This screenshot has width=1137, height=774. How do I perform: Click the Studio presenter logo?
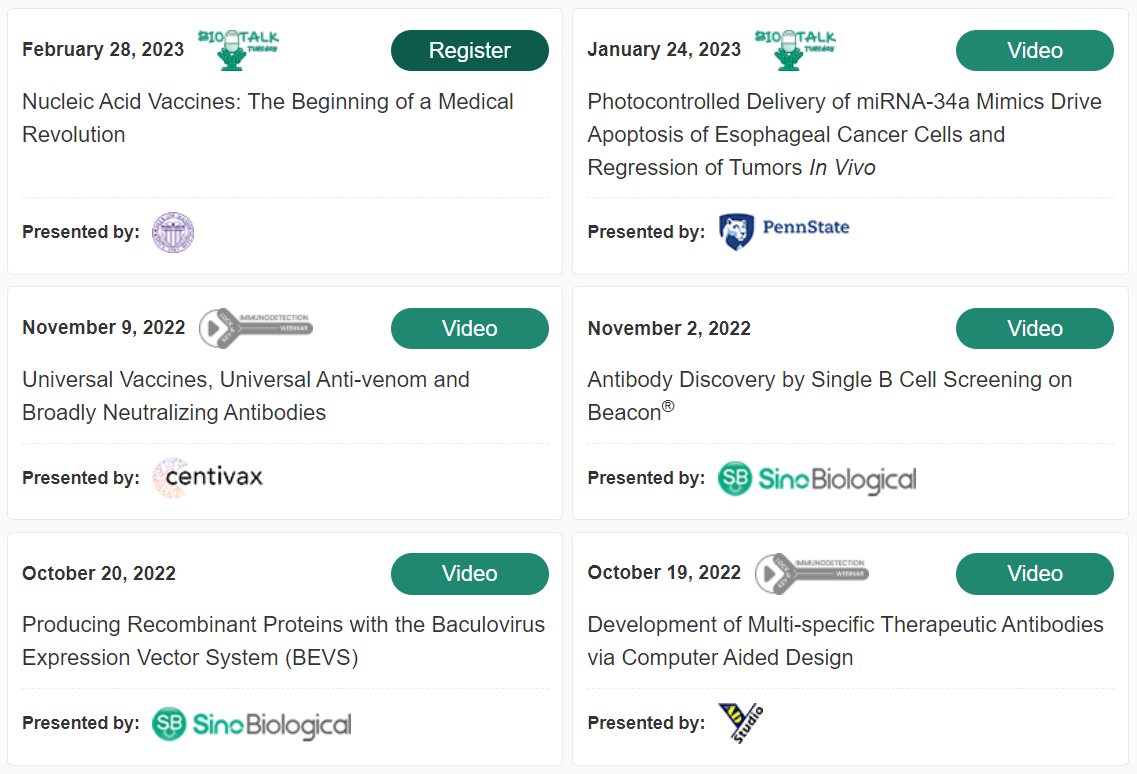click(x=741, y=722)
